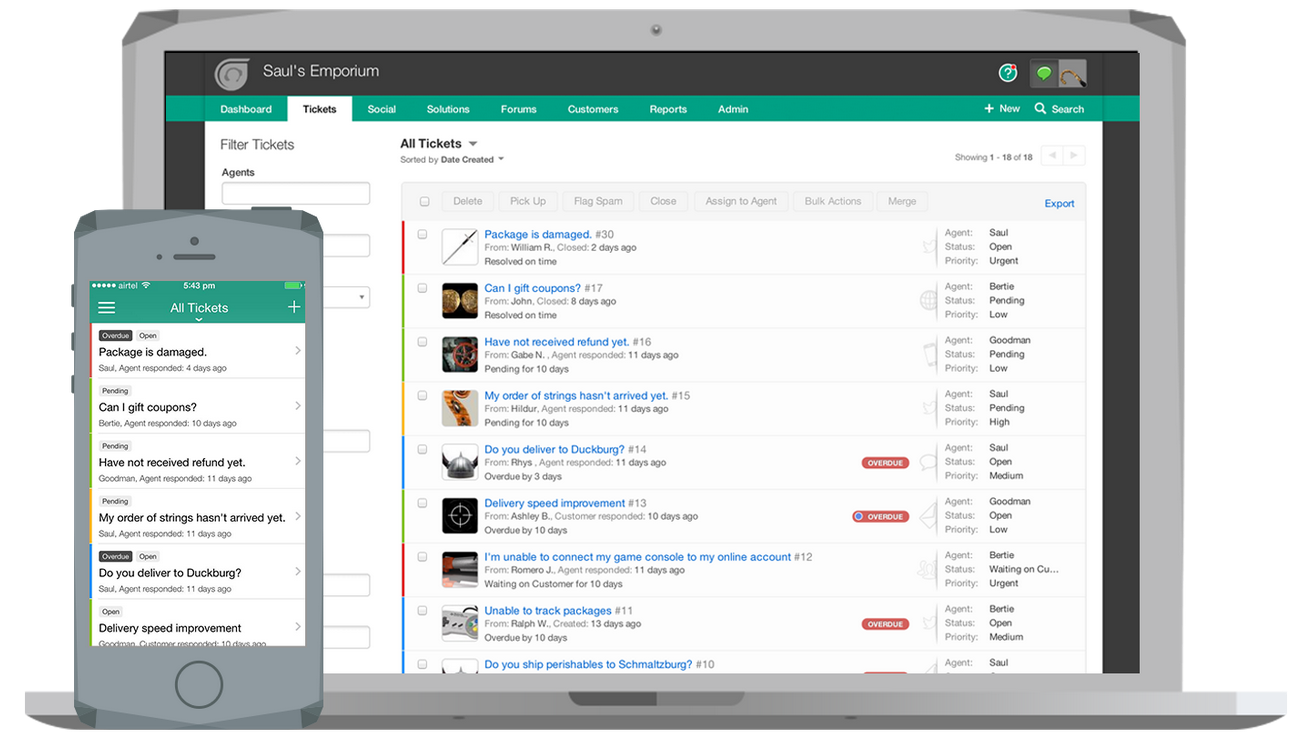Image resolution: width=1302 pixels, height=732 pixels.
Task: Click the Flag Spam button
Action: point(598,201)
